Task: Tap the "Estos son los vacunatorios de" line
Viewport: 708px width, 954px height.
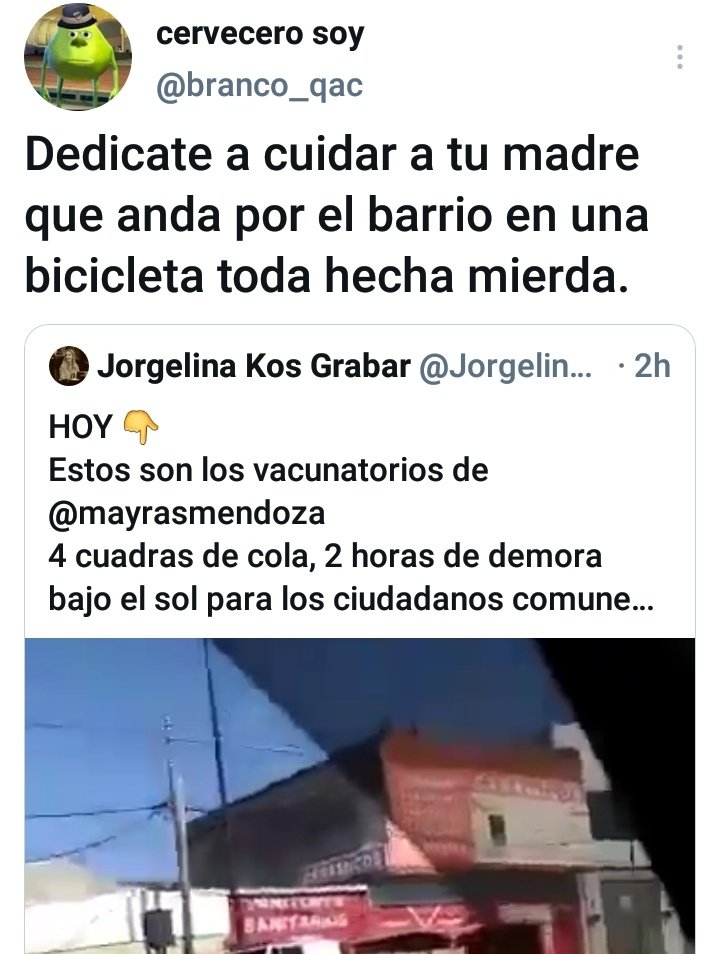Action: (268, 470)
